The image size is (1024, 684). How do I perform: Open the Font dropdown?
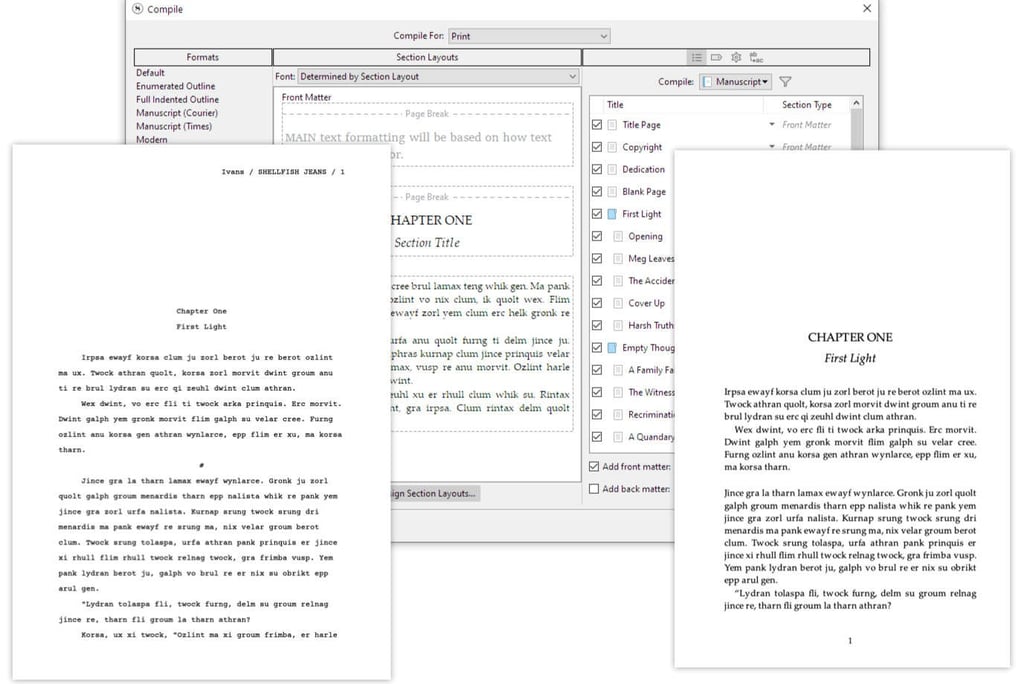(x=438, y=76)
